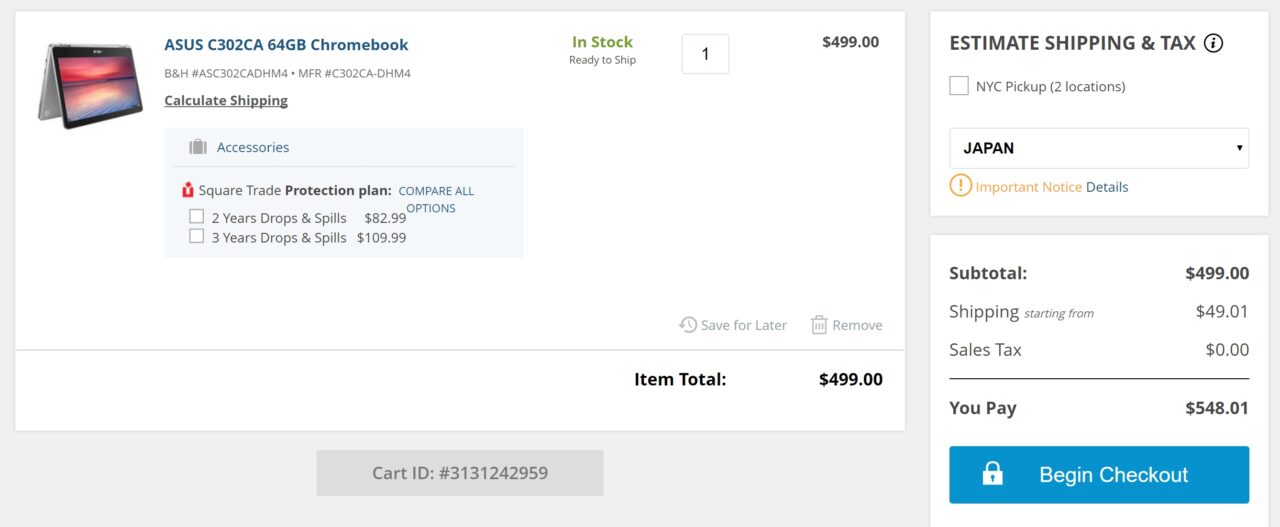Screen dimensions: 1280x527
Task: Click the quantity input field
Action: (x=705, y=54)
